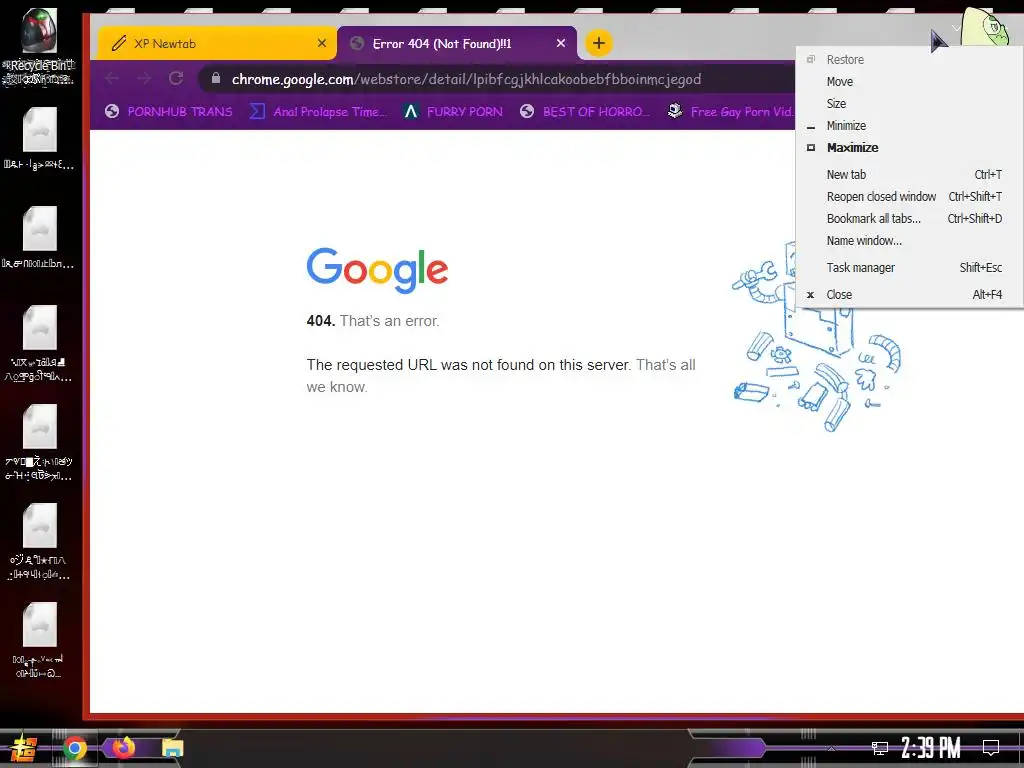Launch Firefox from the taskbar
The height and width of the screenshot is (768, 1024).
pos(123,747)
